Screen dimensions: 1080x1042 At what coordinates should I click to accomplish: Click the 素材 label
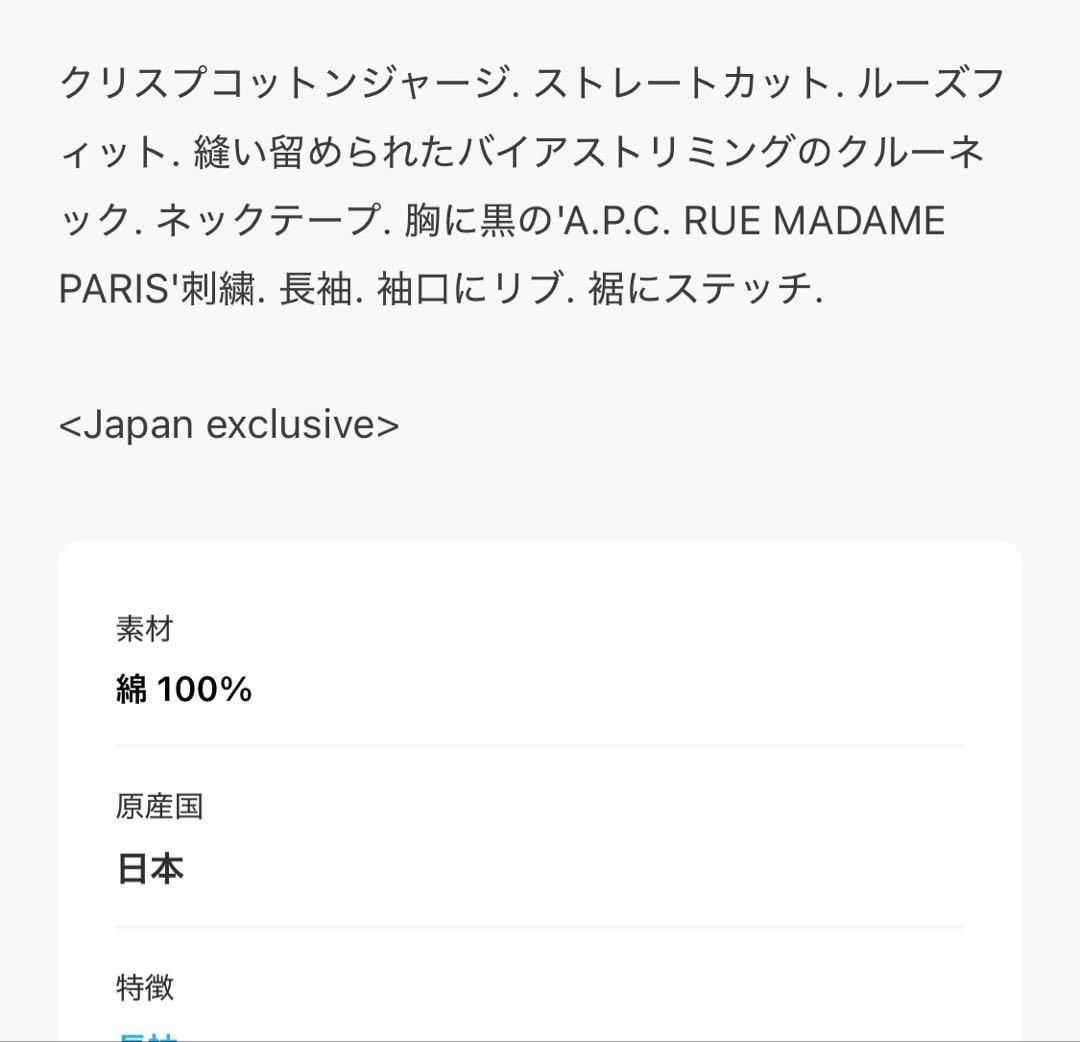point(145,629)
